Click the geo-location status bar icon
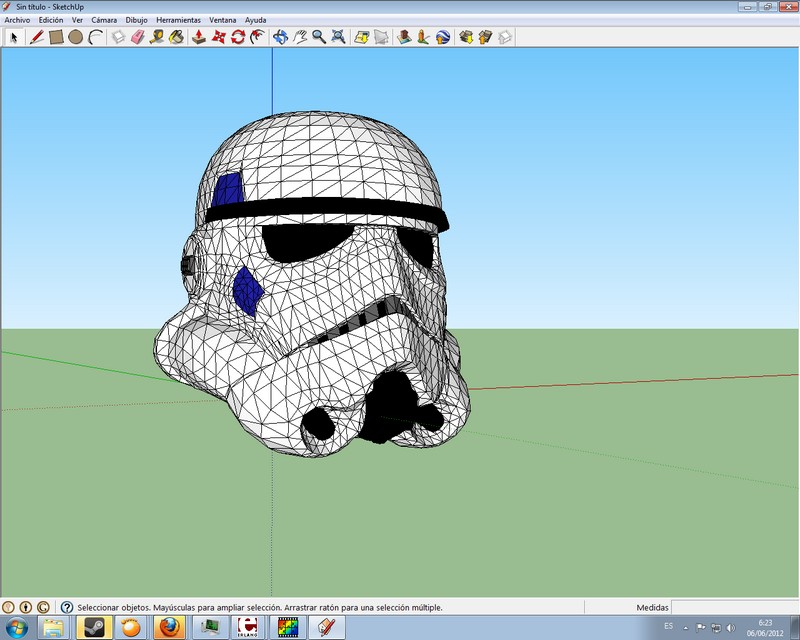Screen dimensions: 800x640 [8, 607]
